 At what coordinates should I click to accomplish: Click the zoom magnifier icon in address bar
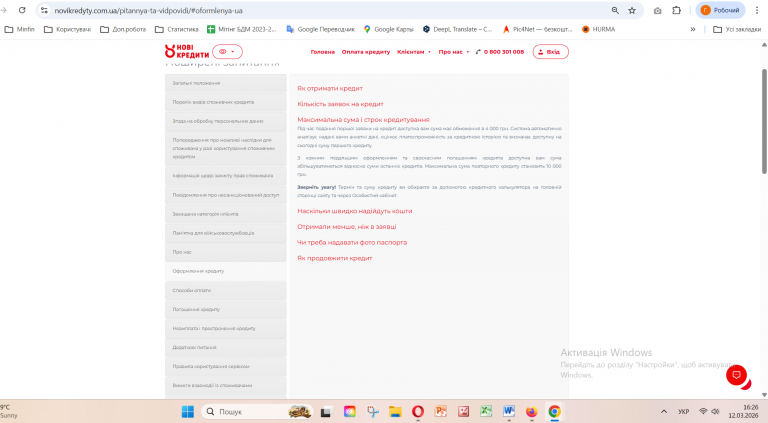point(615,10)
